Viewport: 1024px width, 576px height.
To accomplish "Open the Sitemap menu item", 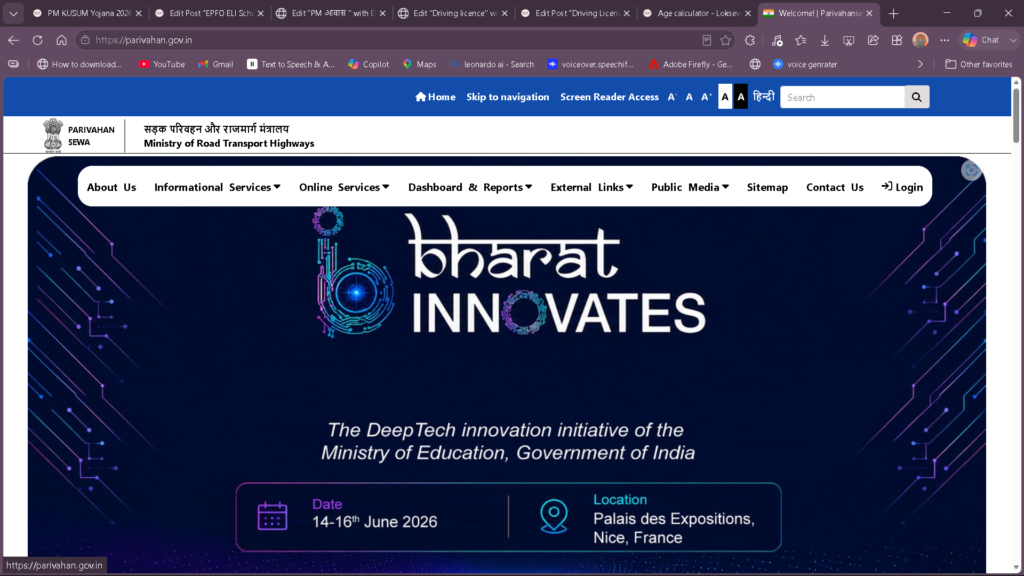I will 767,187.
